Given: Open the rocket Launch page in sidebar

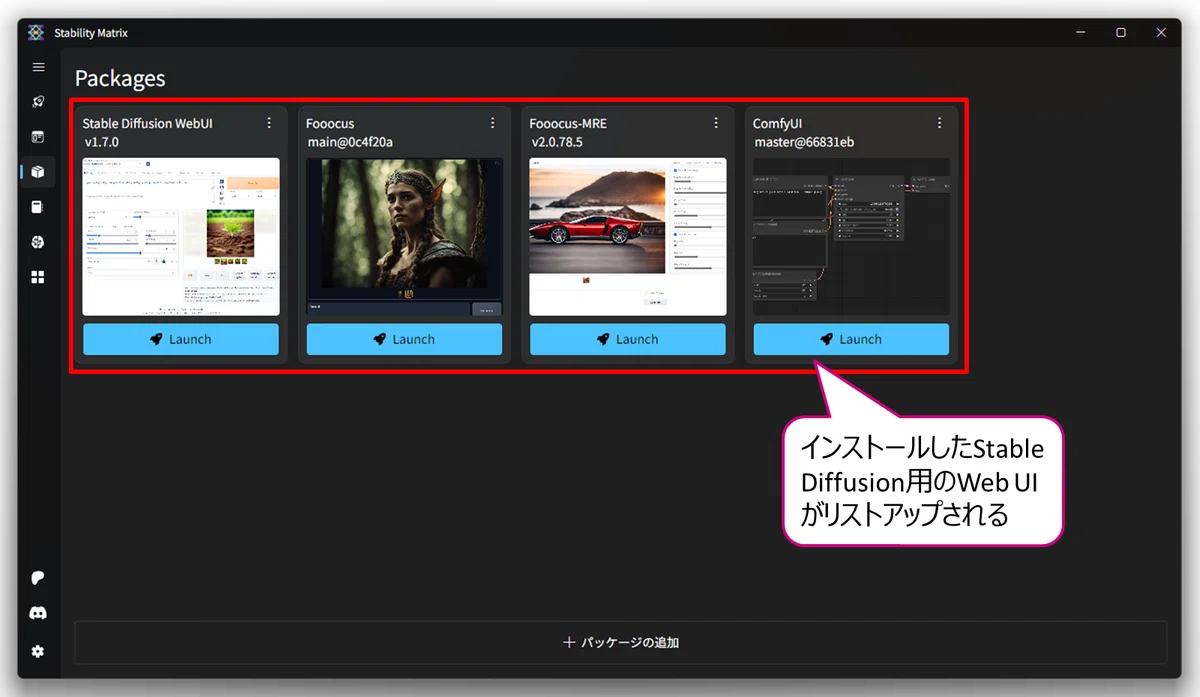Looking at the screenshot, I should [x=38, y=102].
